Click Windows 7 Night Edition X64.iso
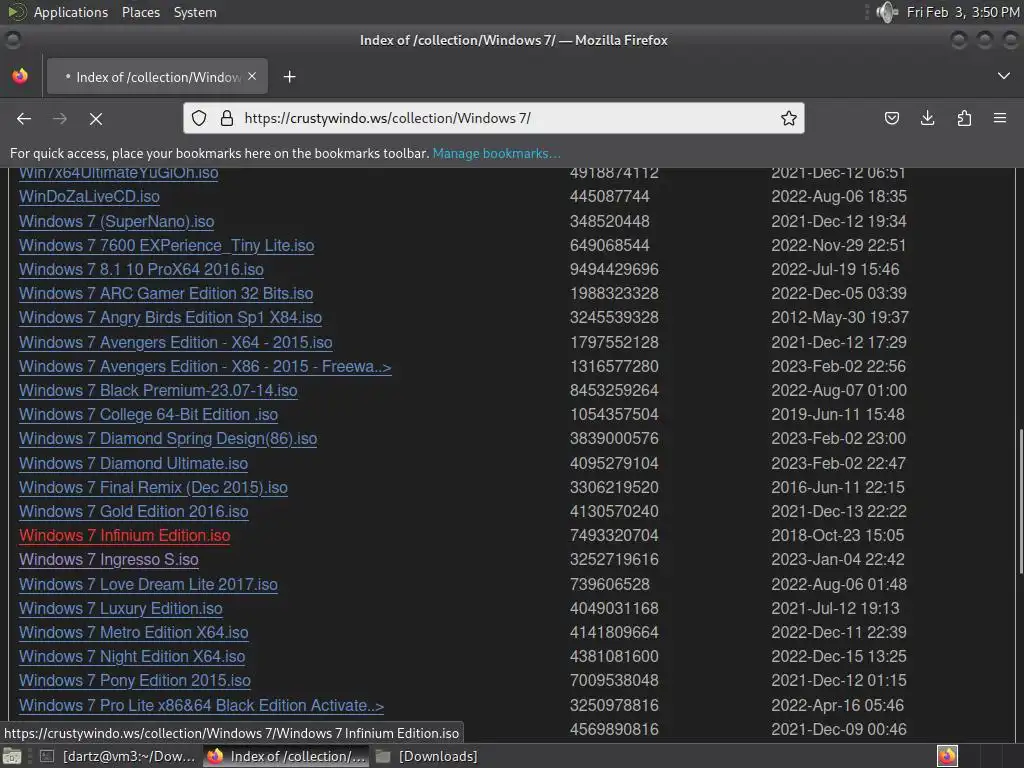Viewport: 1024px width, 768px height. pos(132,656)
